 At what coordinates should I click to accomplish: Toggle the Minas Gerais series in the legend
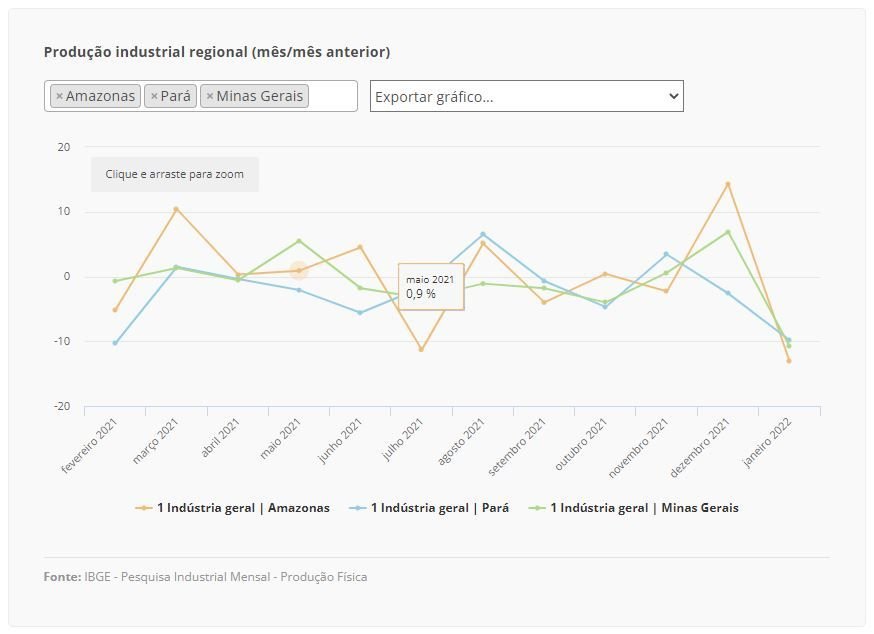click(x=635, y=508)
